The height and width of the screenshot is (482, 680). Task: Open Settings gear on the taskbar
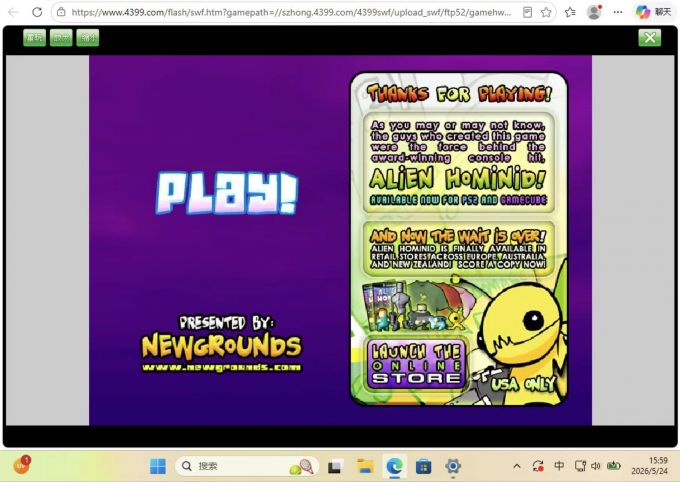tap(453, 466)
